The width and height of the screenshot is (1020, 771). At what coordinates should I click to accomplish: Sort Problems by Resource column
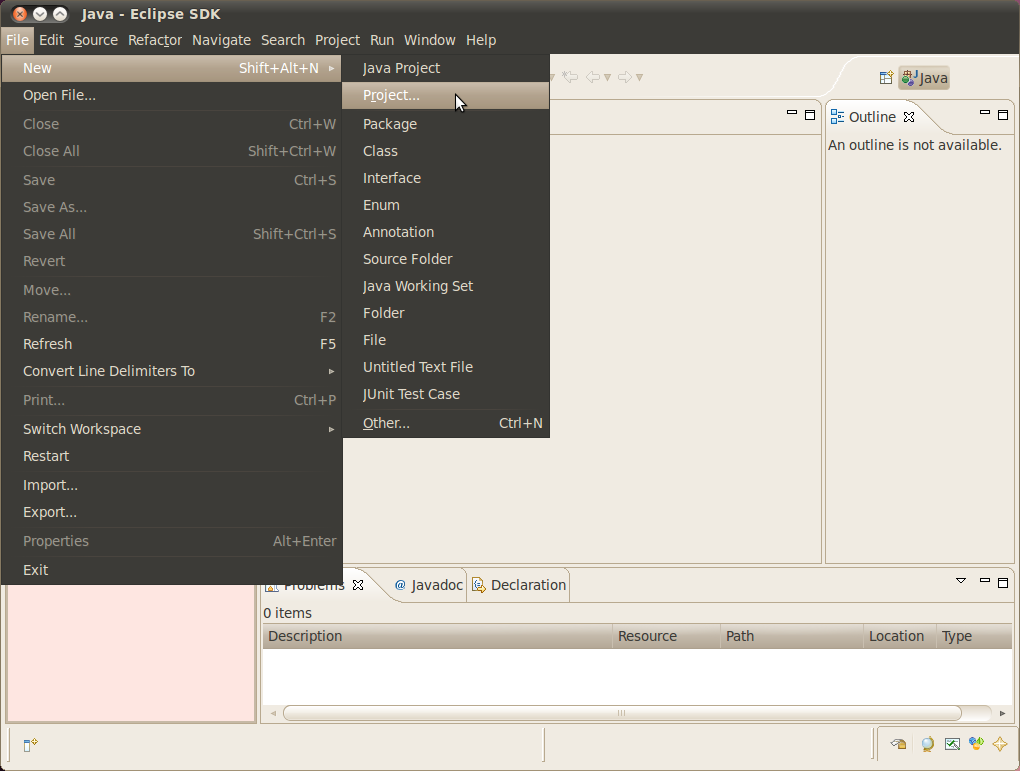pos(667,636)
